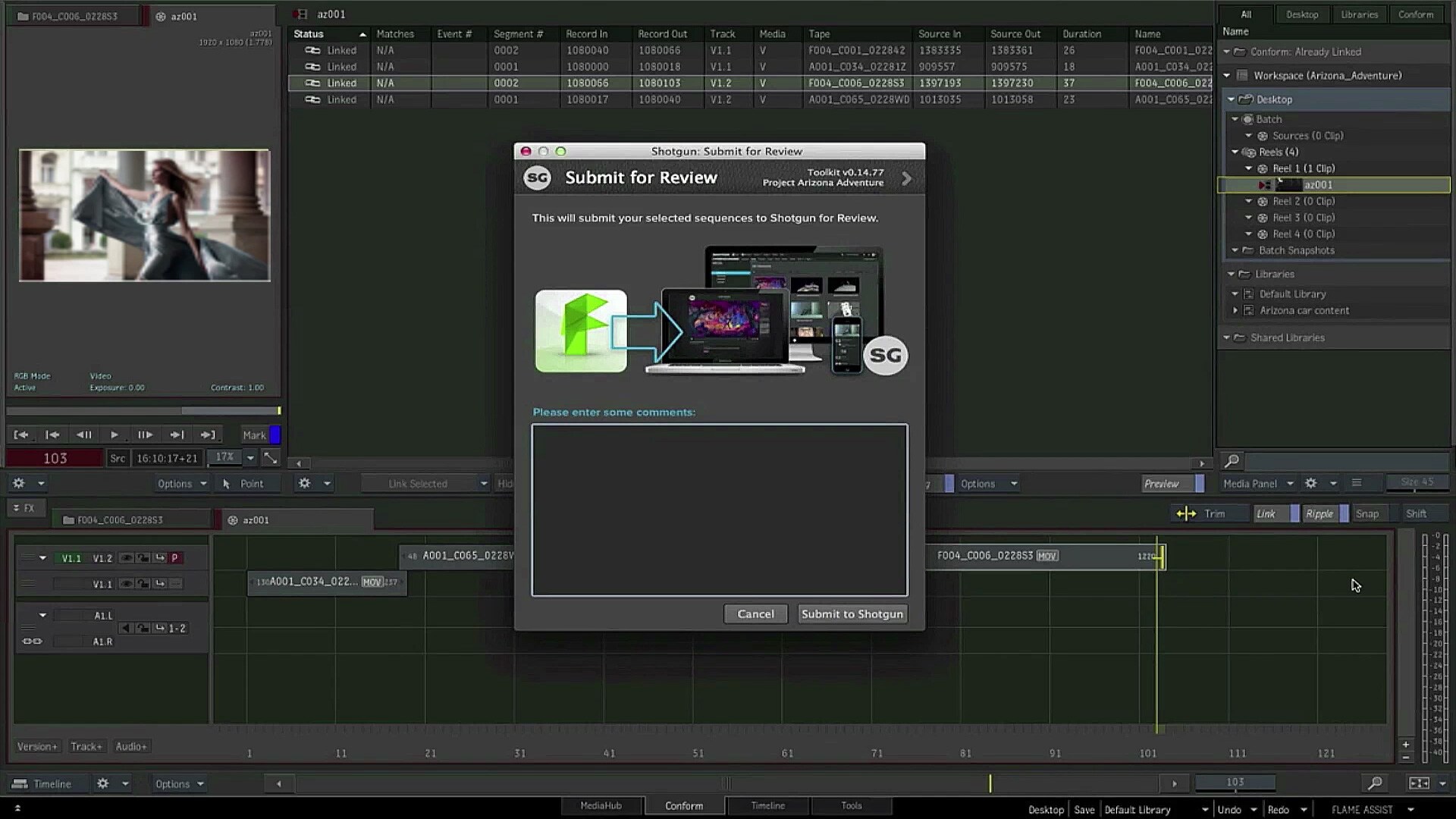Collapse Shared Libraries section
Viewport: 1456px width, 819px height.
pos(1226,338)
